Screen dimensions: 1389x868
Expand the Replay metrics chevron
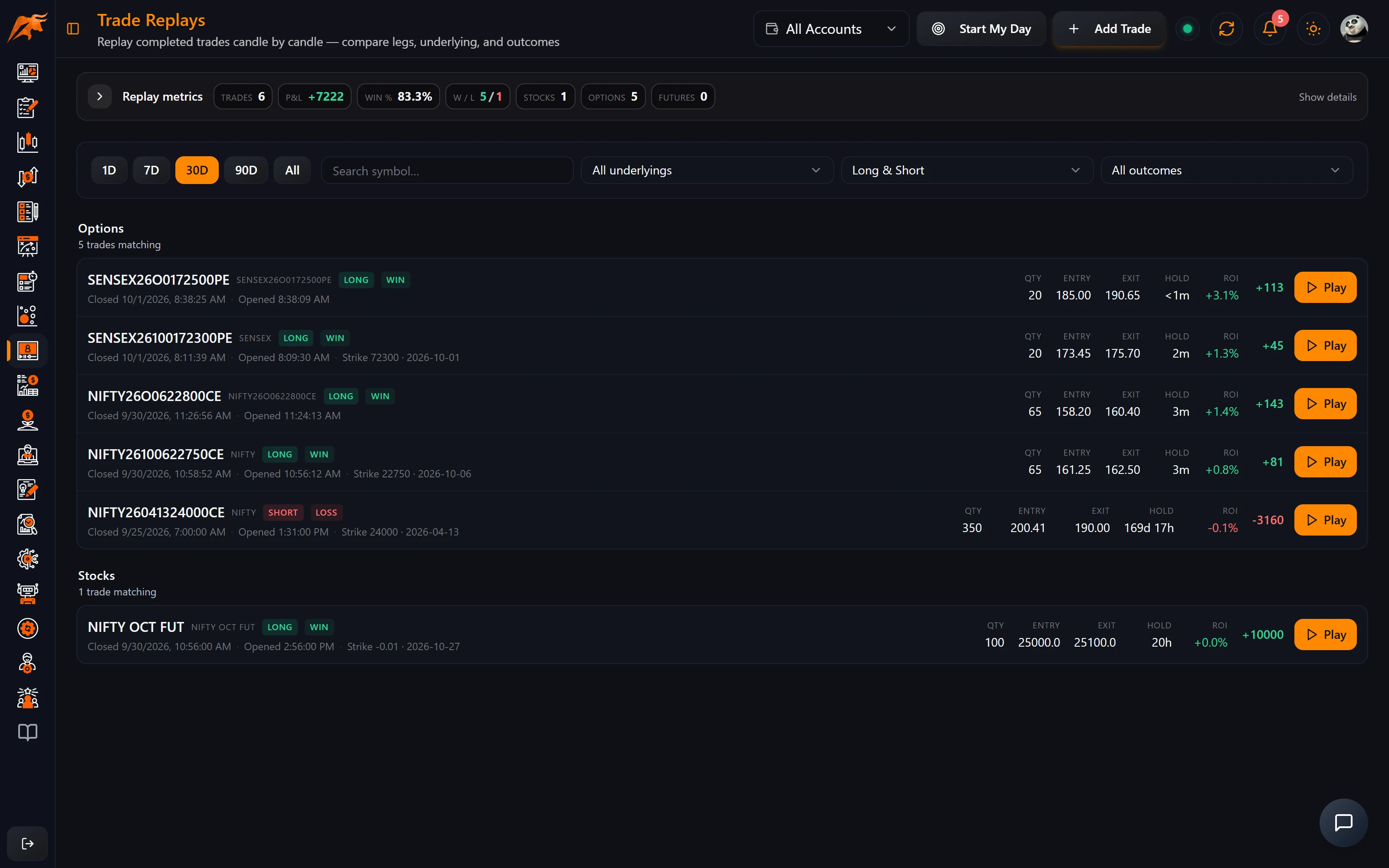tap(100, 96)
